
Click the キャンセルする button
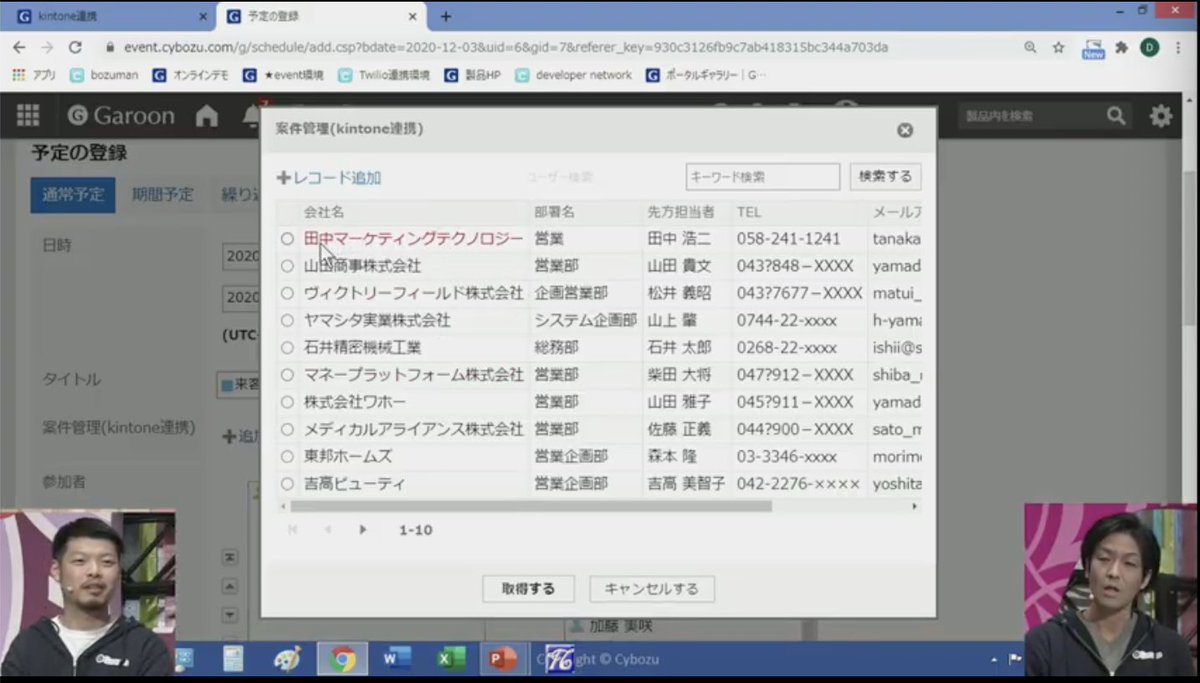coord(652,589)
